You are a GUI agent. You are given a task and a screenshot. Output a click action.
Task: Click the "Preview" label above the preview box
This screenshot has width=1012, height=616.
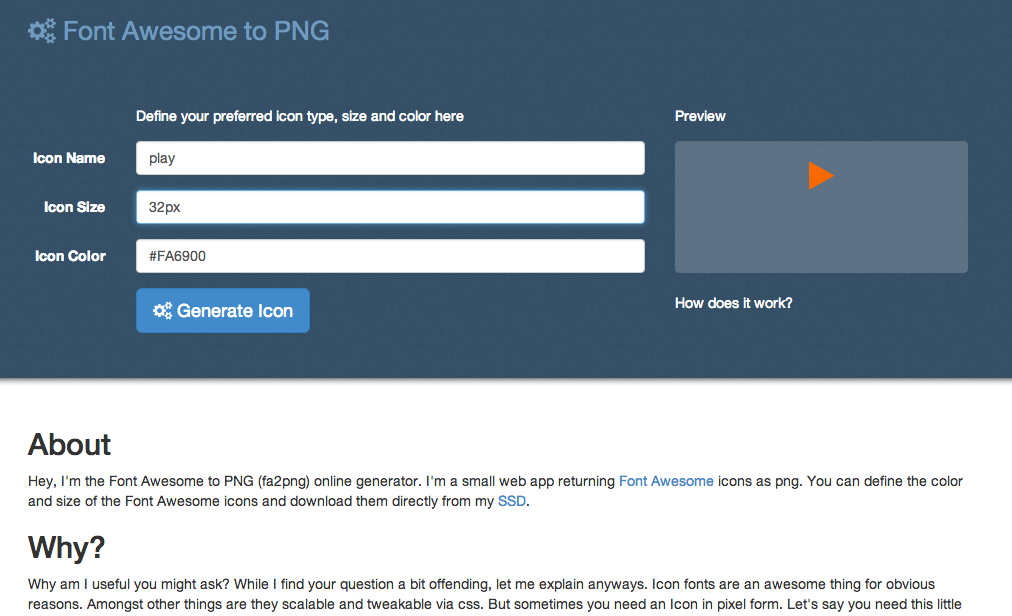click(700, 116)
